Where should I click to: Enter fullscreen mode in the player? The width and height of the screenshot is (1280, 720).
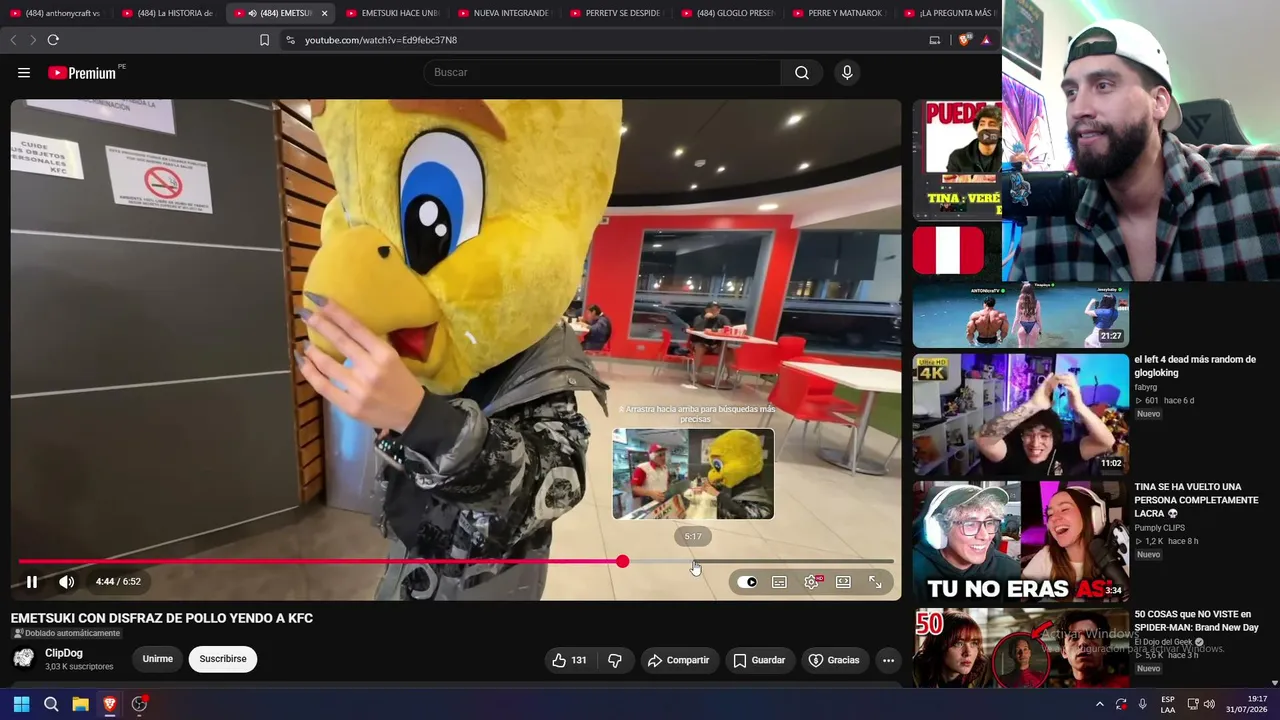click(875, 582)
